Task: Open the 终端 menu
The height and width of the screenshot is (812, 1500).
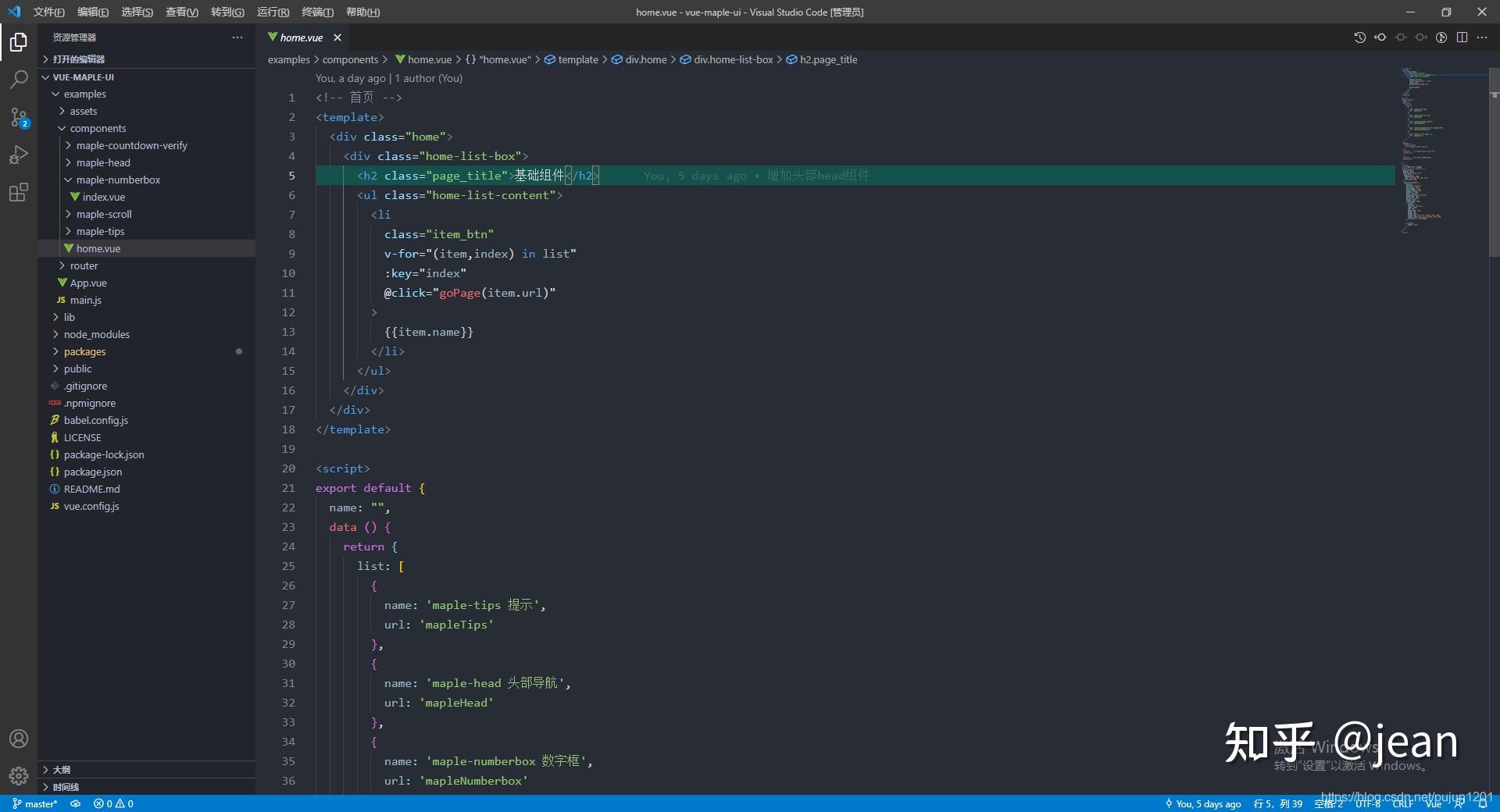Action: 316,12
